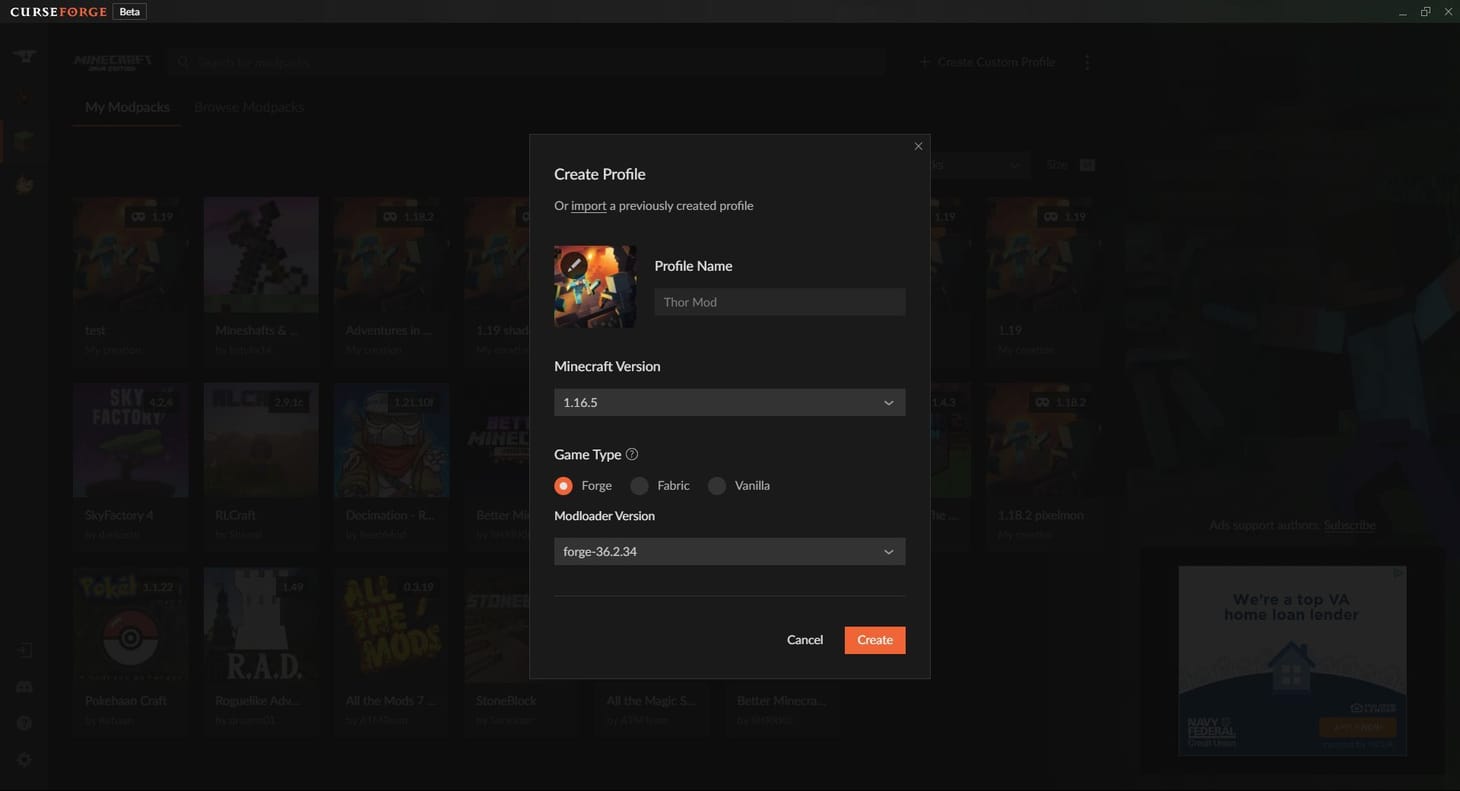Image resolution: width=1460 pixels, height=791 pixels.
Task: Click the Profile Name text field
Action: [x=779, y=302]
